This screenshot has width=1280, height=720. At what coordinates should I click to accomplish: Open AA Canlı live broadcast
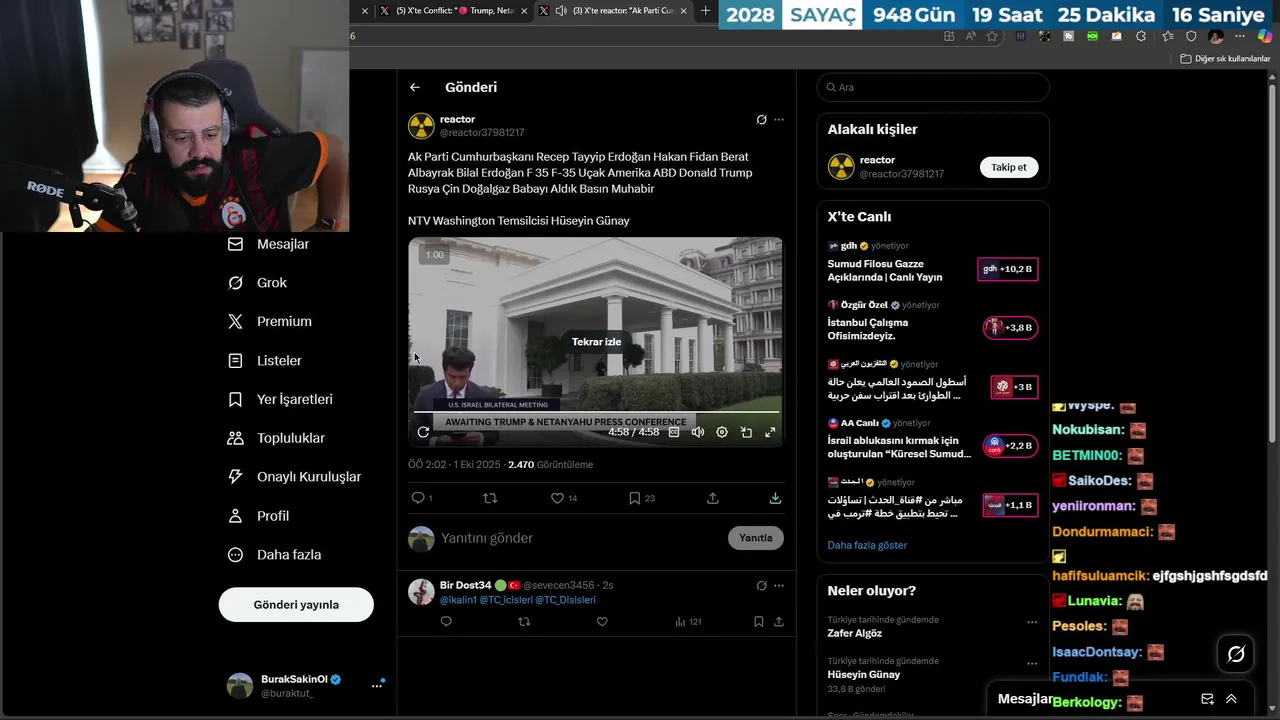(x=932, y=439)
